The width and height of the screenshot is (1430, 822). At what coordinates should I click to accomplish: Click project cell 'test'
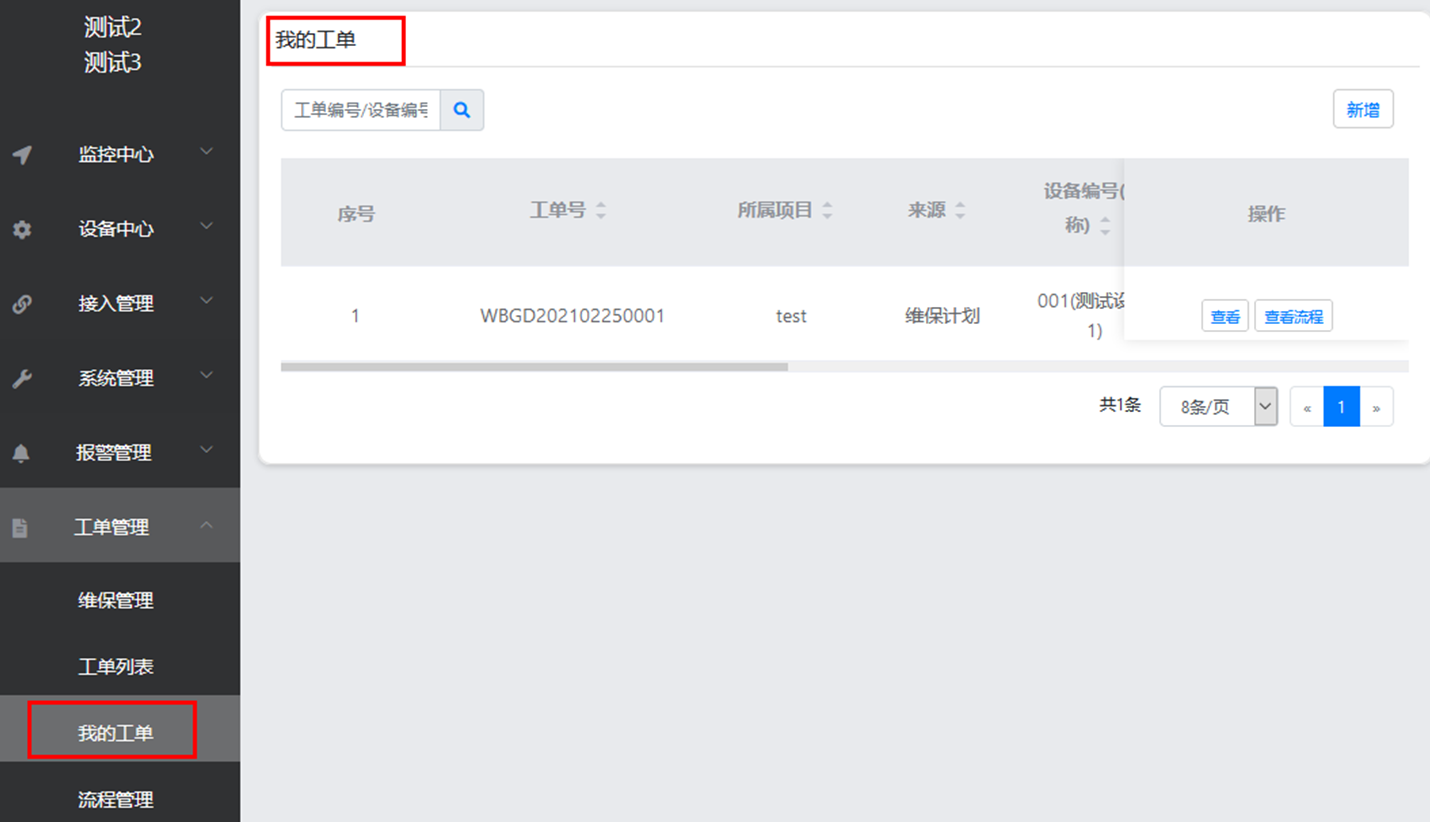click(x=791, y=316)
